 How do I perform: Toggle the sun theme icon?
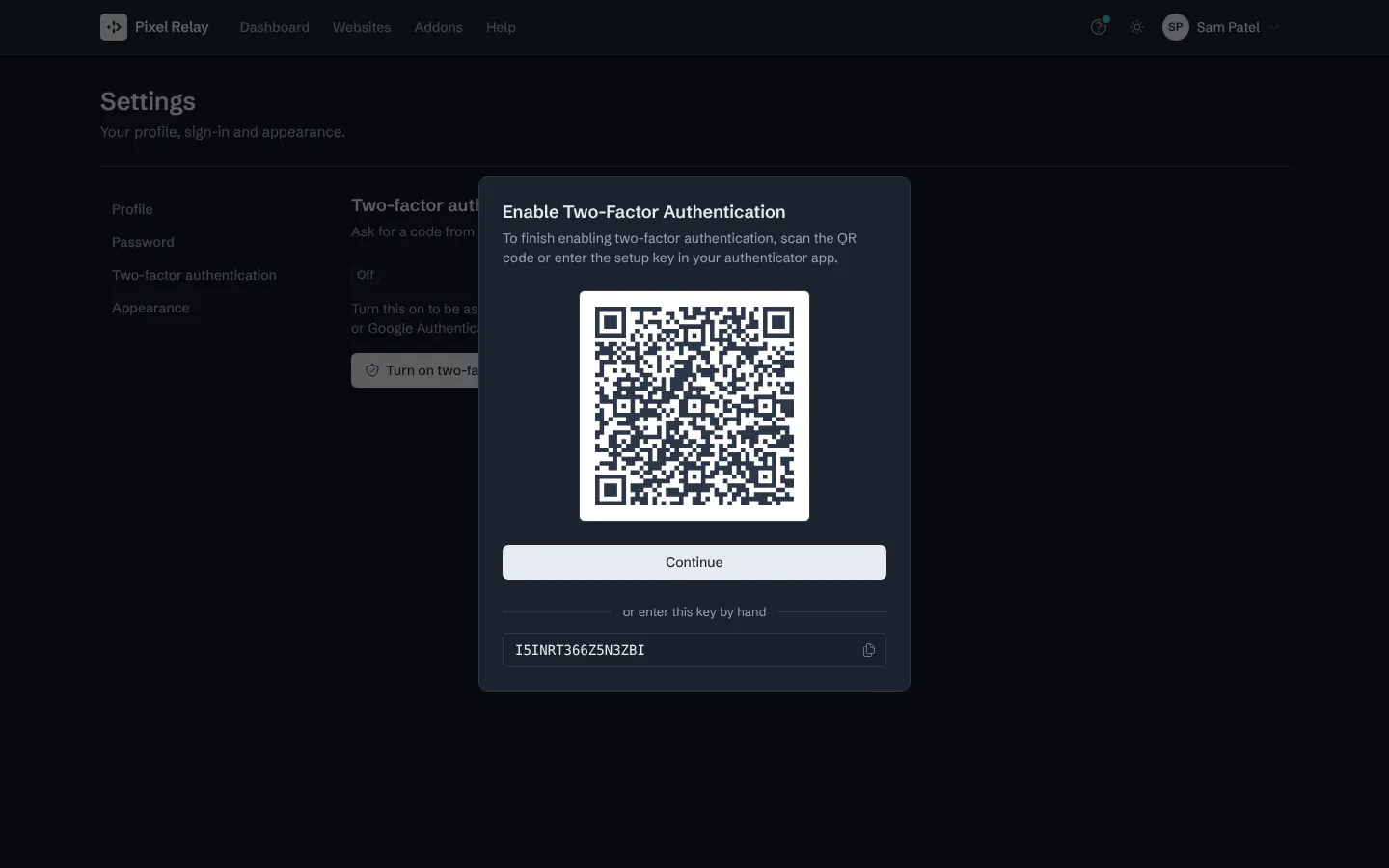point(1137,27)
